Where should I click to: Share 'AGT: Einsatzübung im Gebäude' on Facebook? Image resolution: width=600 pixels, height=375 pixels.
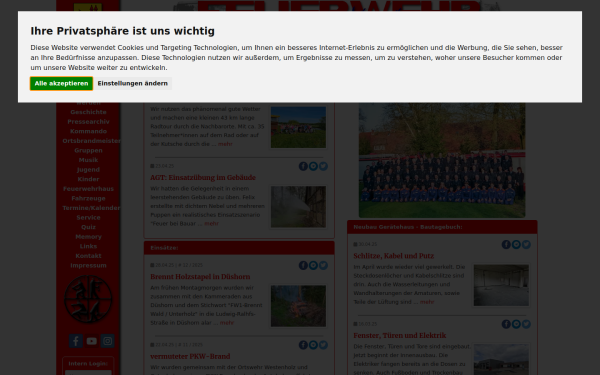[303, 166]
